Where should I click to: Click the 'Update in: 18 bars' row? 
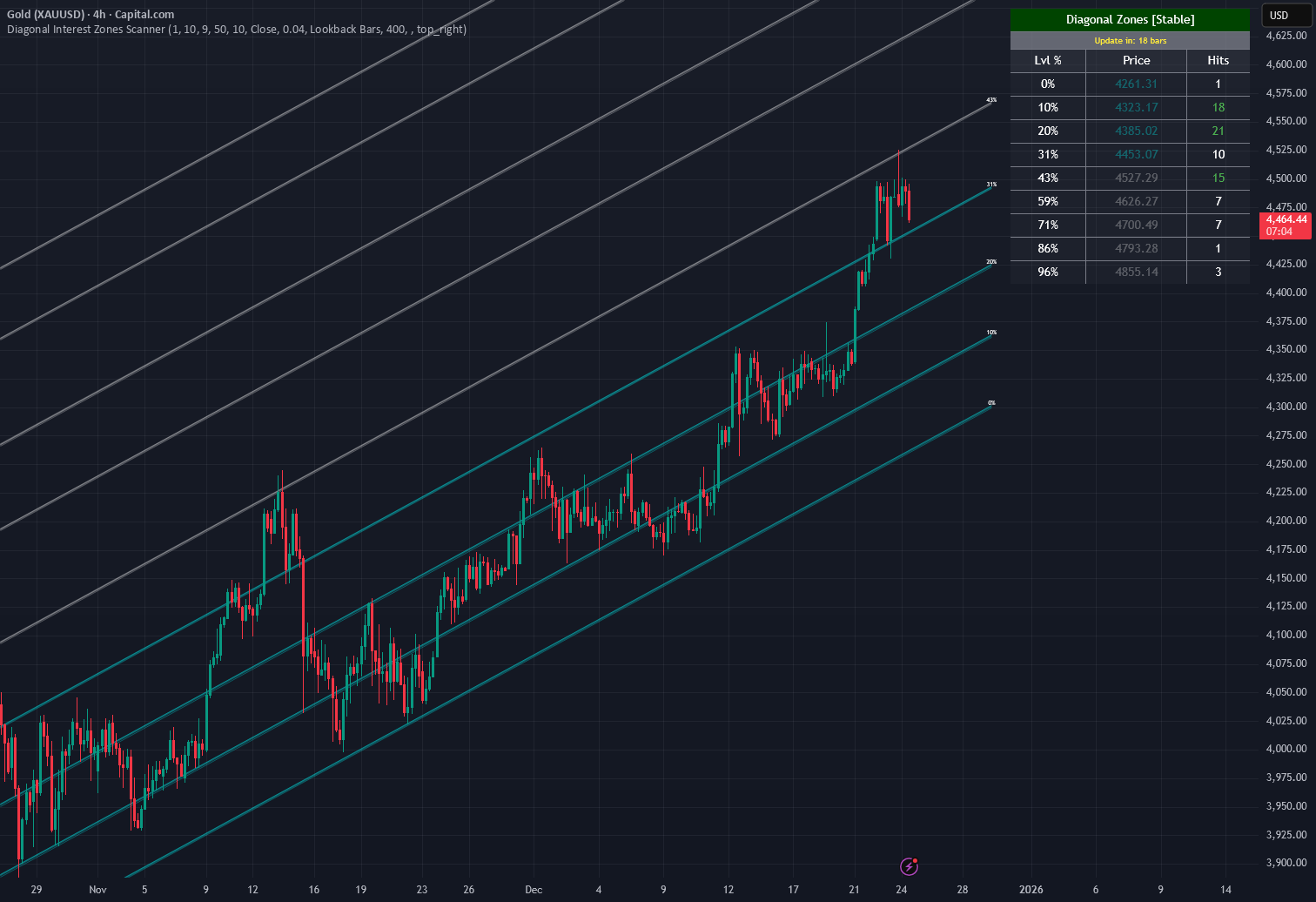click(1130, 41)
